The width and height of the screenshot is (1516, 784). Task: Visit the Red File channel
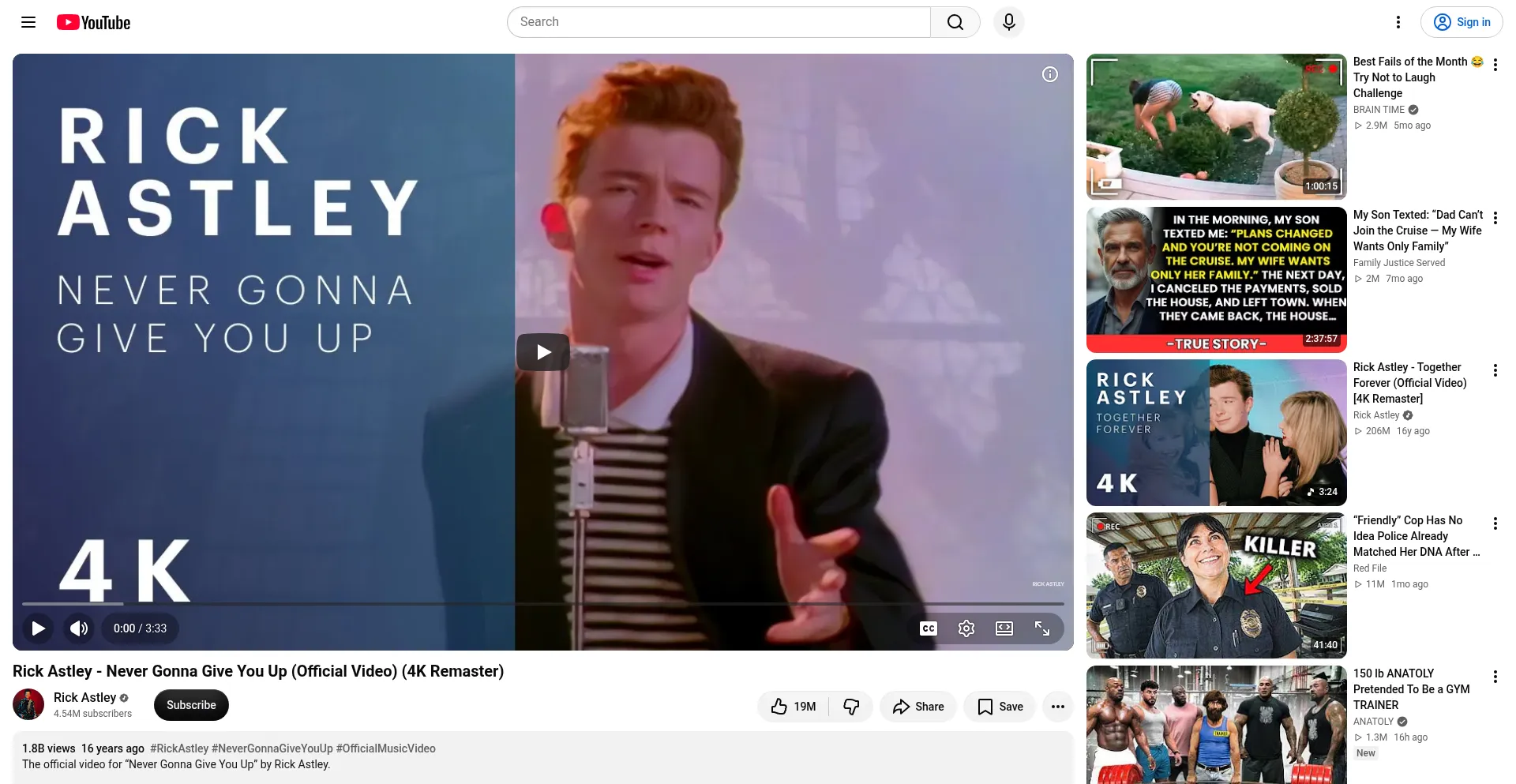pyautogui.click(x=1370, y=568)
